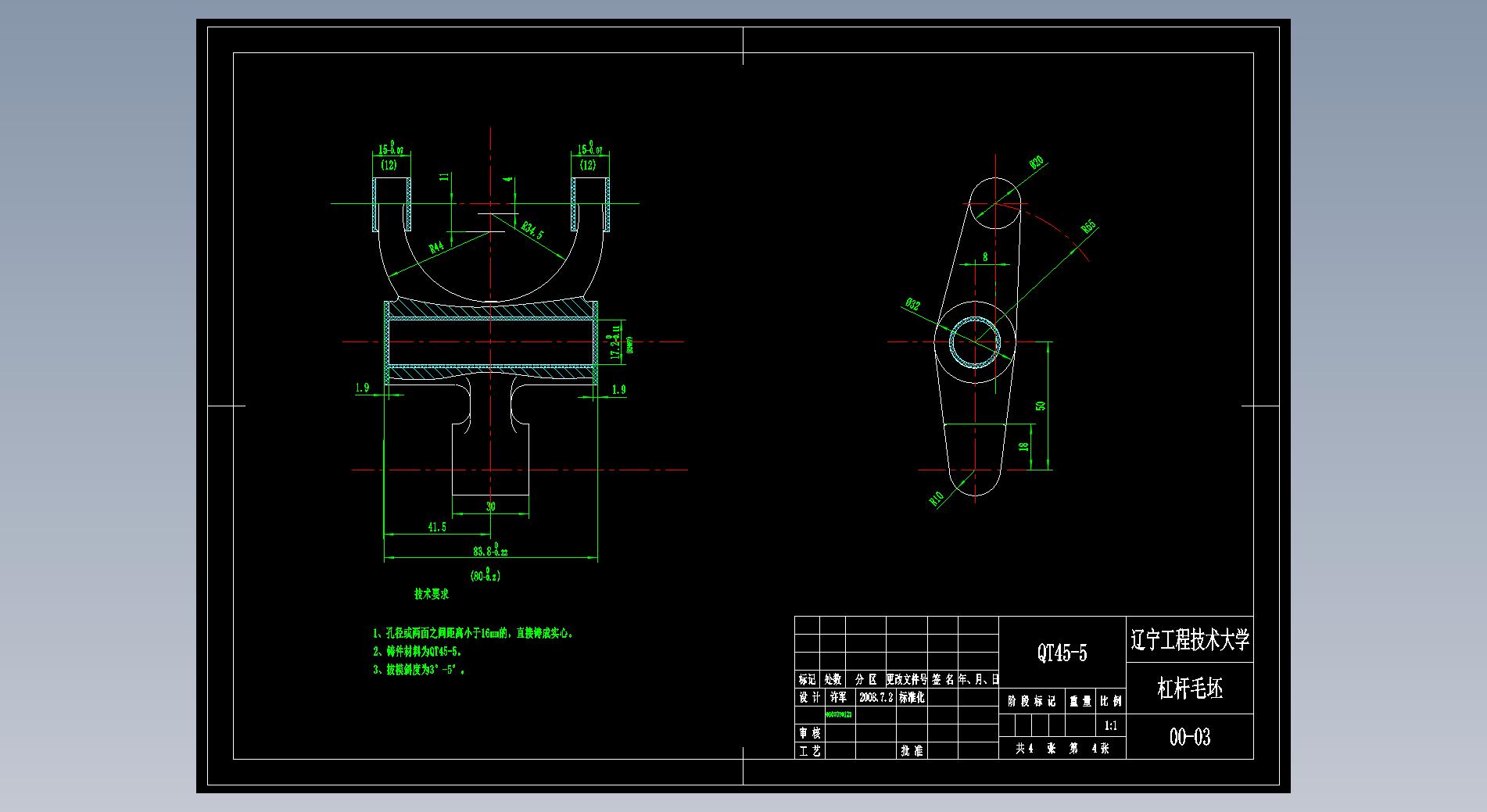Click the 1:1 scale value
Viewport: 1487px width, 812px height.
pos(1111,726)
